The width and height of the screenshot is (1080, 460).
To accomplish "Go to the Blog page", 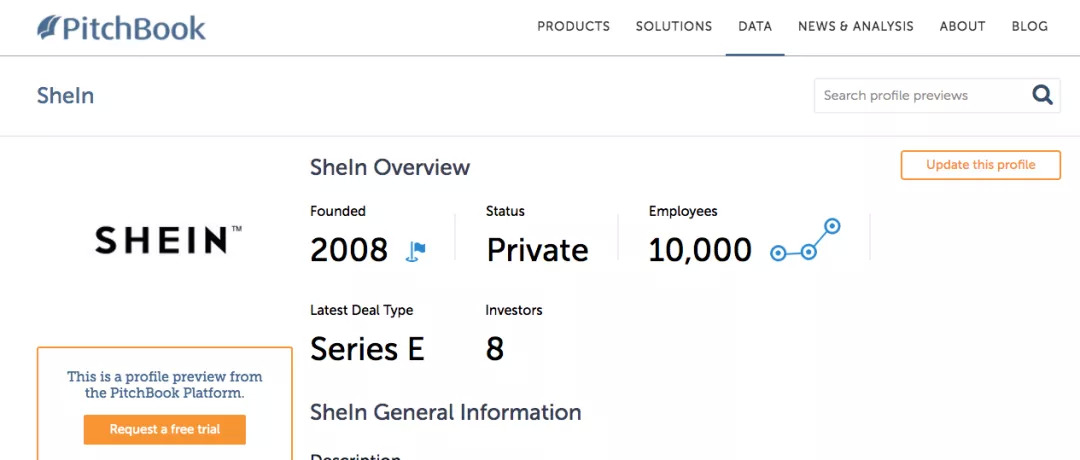I will click(x=1029, y=27).
